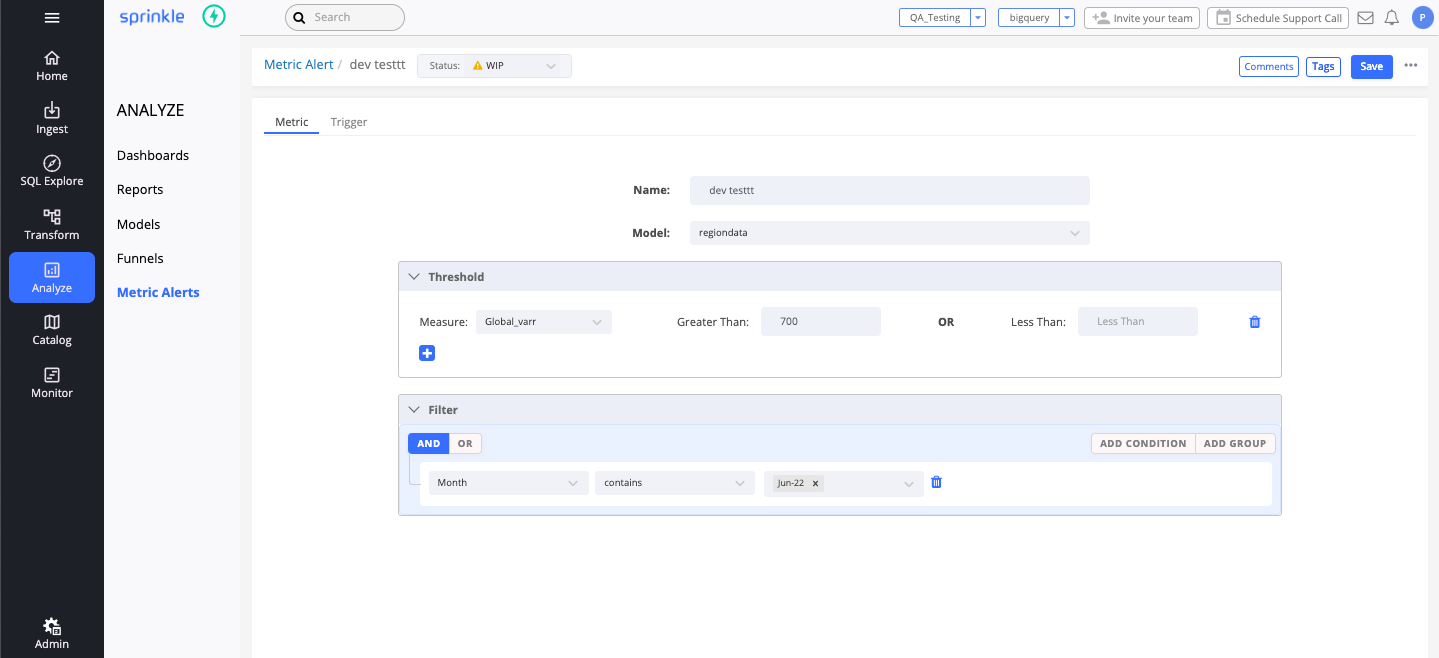Open Models in Analyze menu
Viewport: 1439px width, 658px height.
[x=139, y=224]
